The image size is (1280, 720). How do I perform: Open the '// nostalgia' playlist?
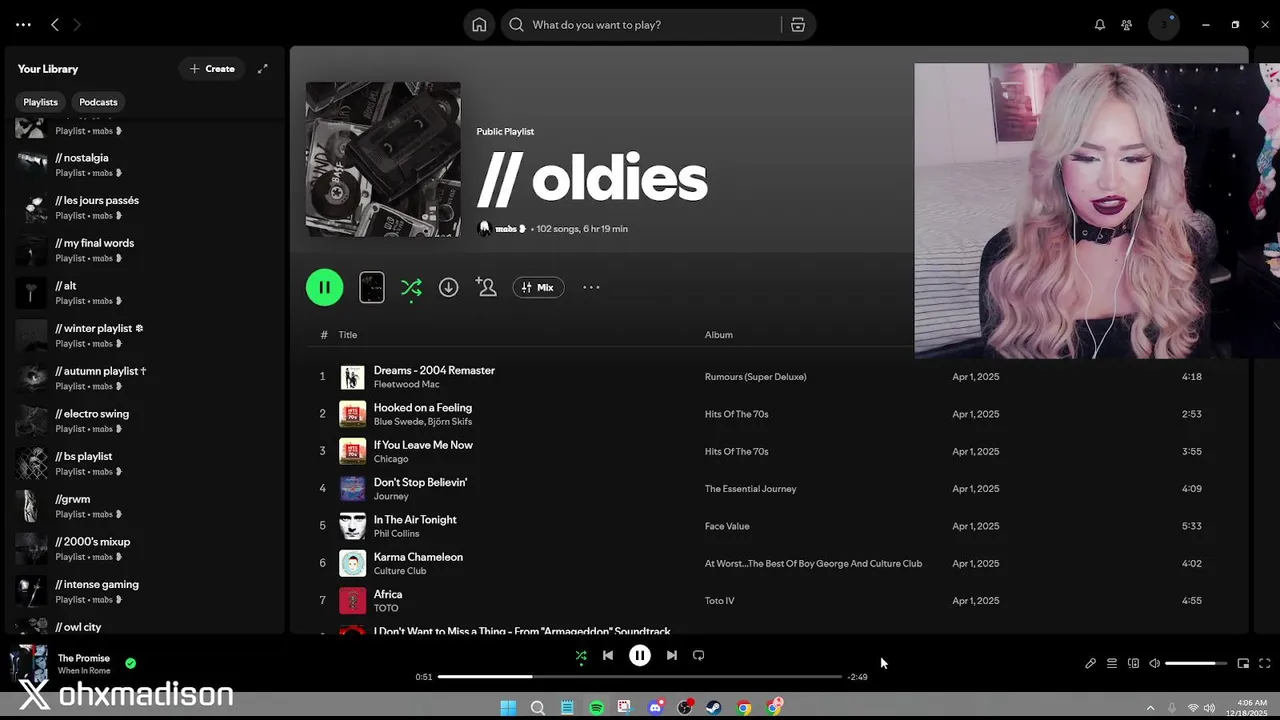pos(145,164)
